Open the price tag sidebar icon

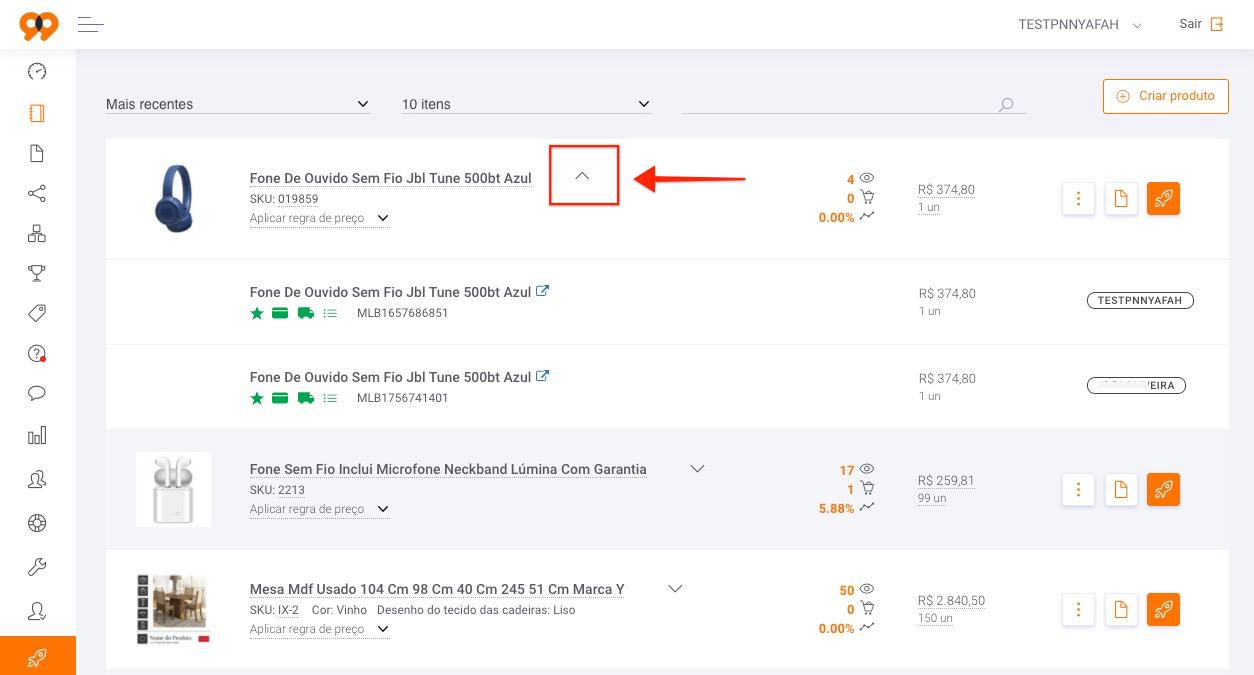pos(37,313)
